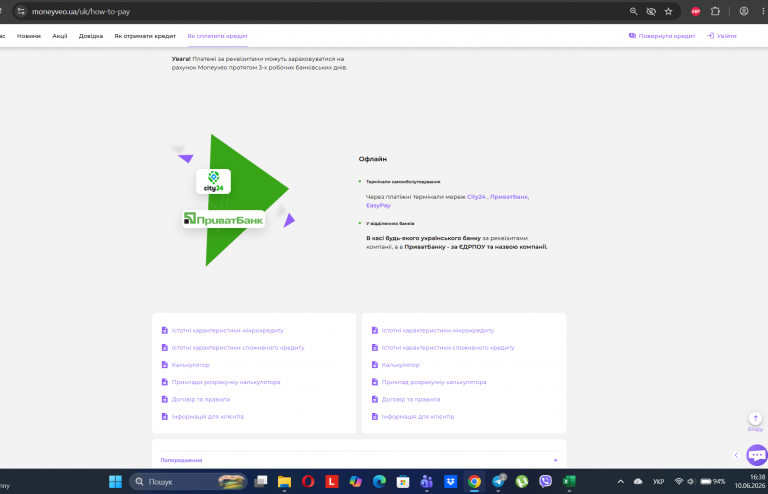Open the Wi-Fi network tray icon
Viewport: 768px width, 494px height.
click(x=678, y=482)
